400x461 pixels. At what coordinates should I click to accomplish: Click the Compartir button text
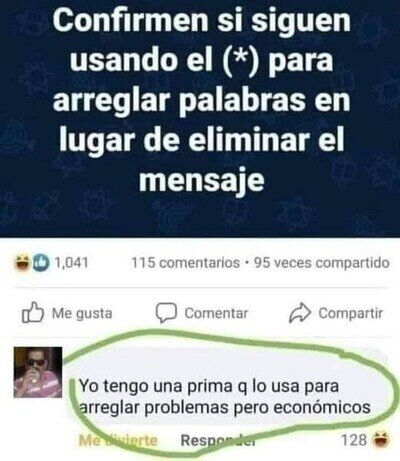click(351, 313)
